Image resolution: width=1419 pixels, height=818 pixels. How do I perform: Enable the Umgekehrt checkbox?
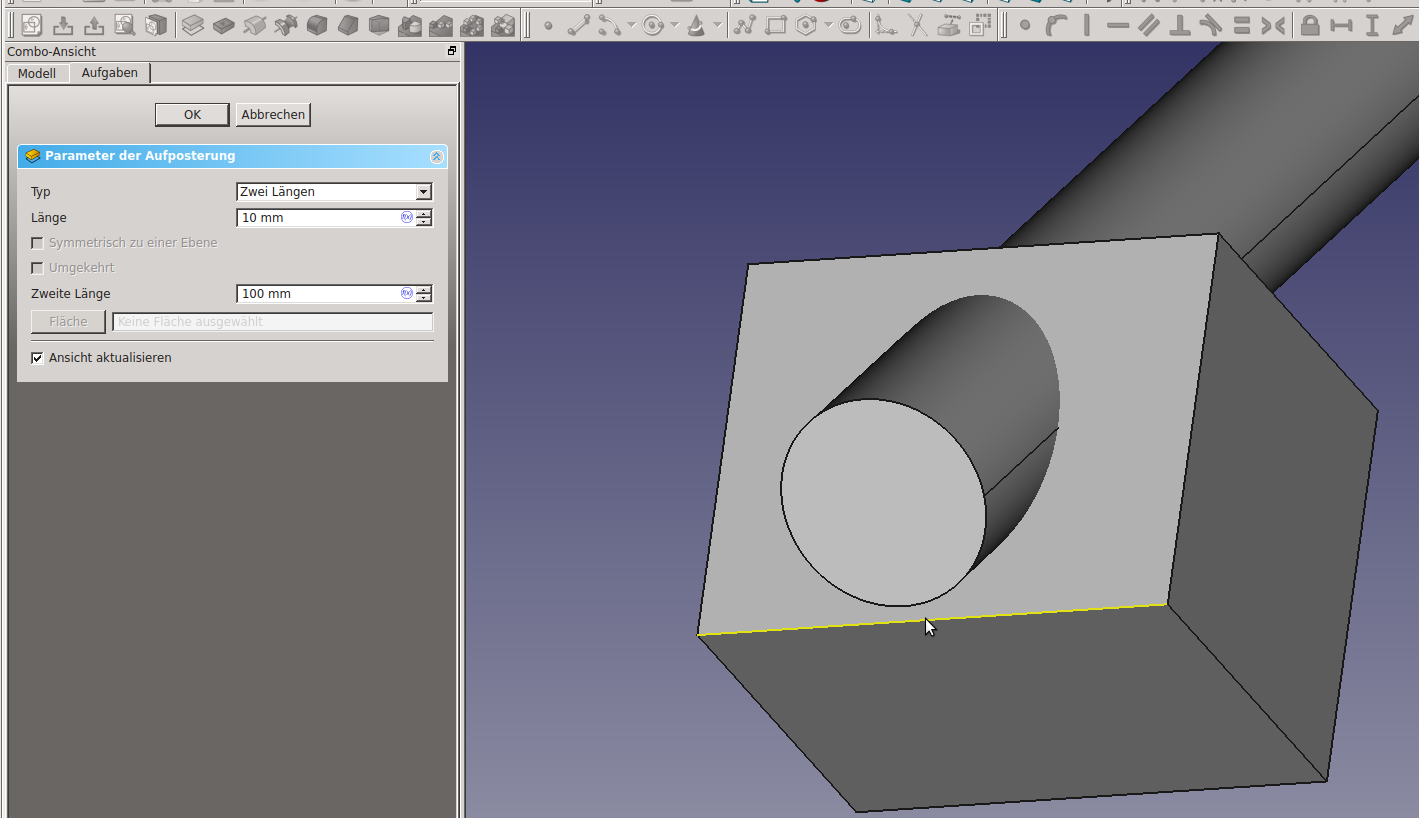(x=38, y=268)
